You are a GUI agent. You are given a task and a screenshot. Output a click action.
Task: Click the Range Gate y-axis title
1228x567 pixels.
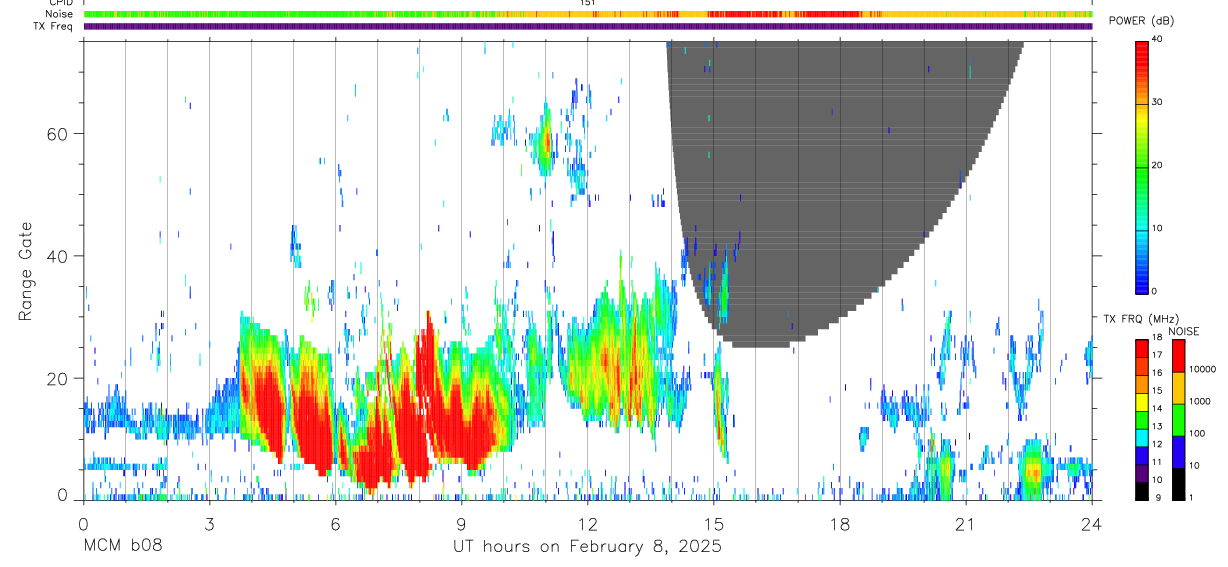pyautogui.click(x=26, y=272)
